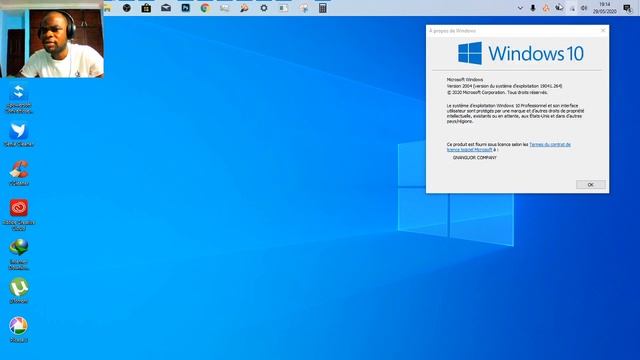
Task: Open Microsoft Store from the taskbar
Action: tap(146, 8)
